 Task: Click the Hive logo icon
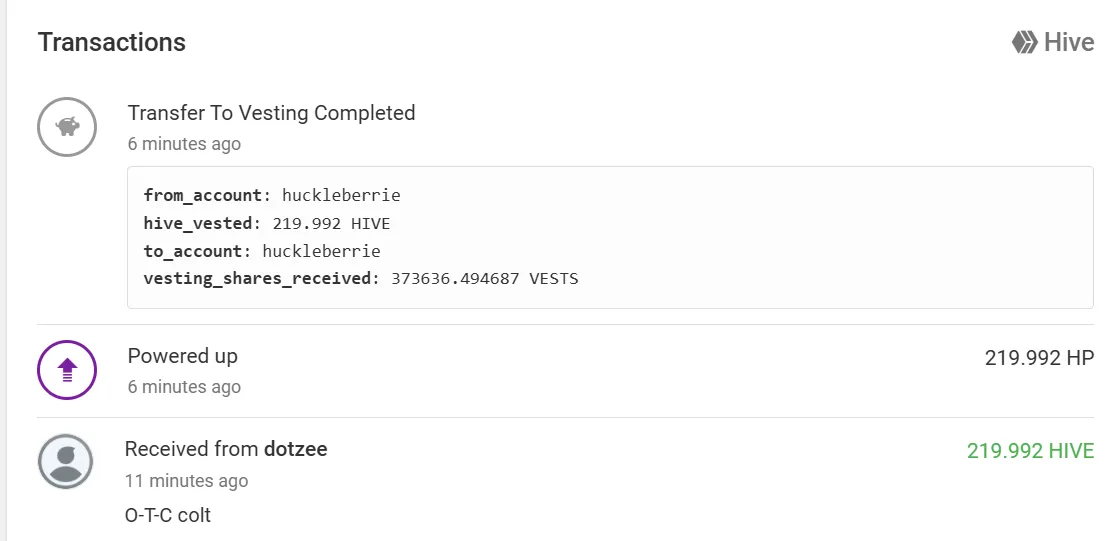click(x=1024, y=42)
